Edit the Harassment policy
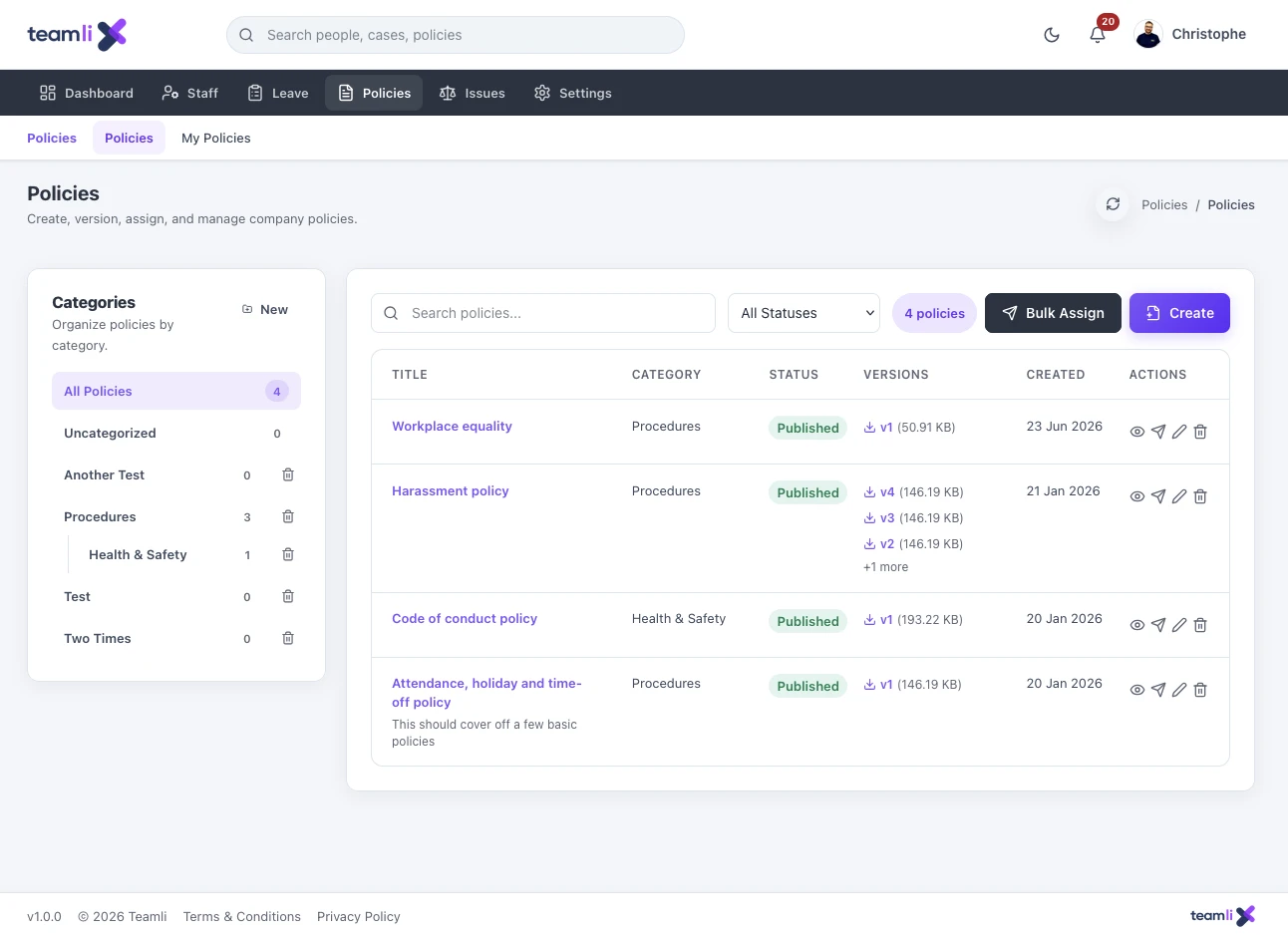 click(x=1179, y=496)
